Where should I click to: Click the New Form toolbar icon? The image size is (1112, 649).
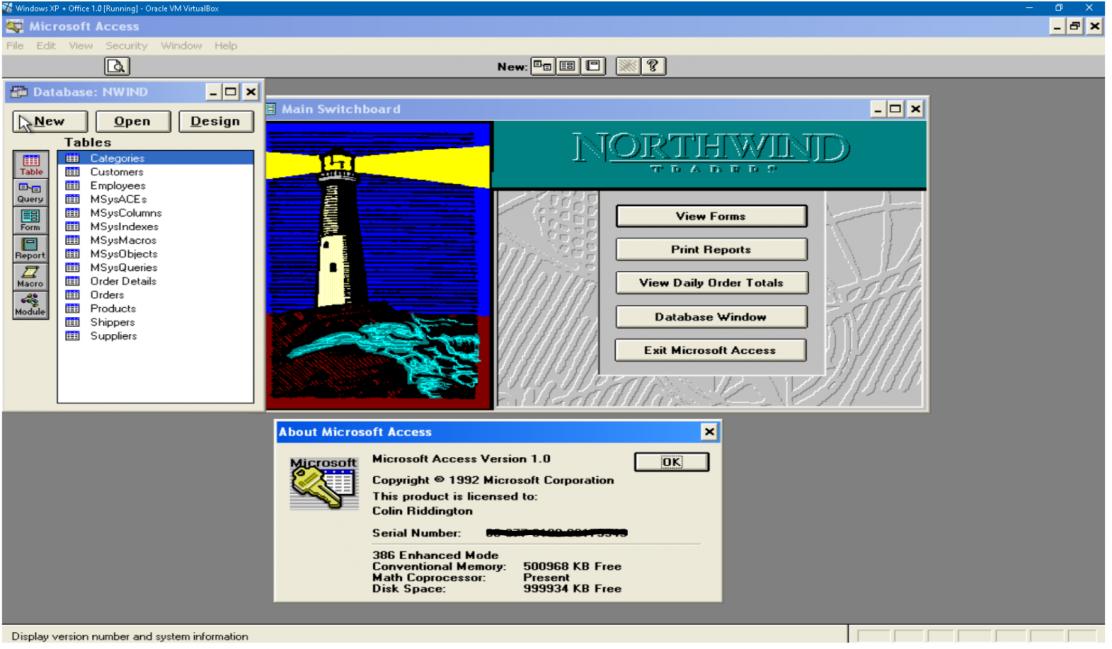point(567,66)
